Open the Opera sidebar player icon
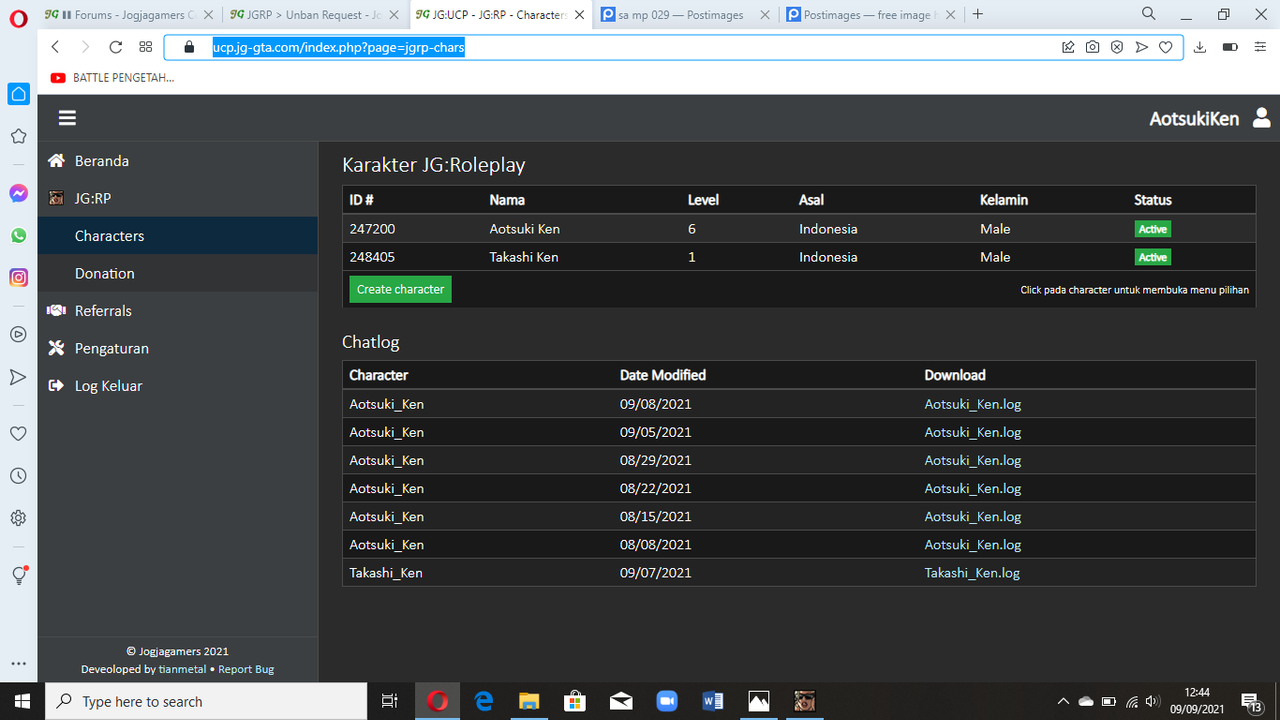Image resolution: width=1280 pixels, height=720 pixels. pyautogui.click(x=18, y=335)
